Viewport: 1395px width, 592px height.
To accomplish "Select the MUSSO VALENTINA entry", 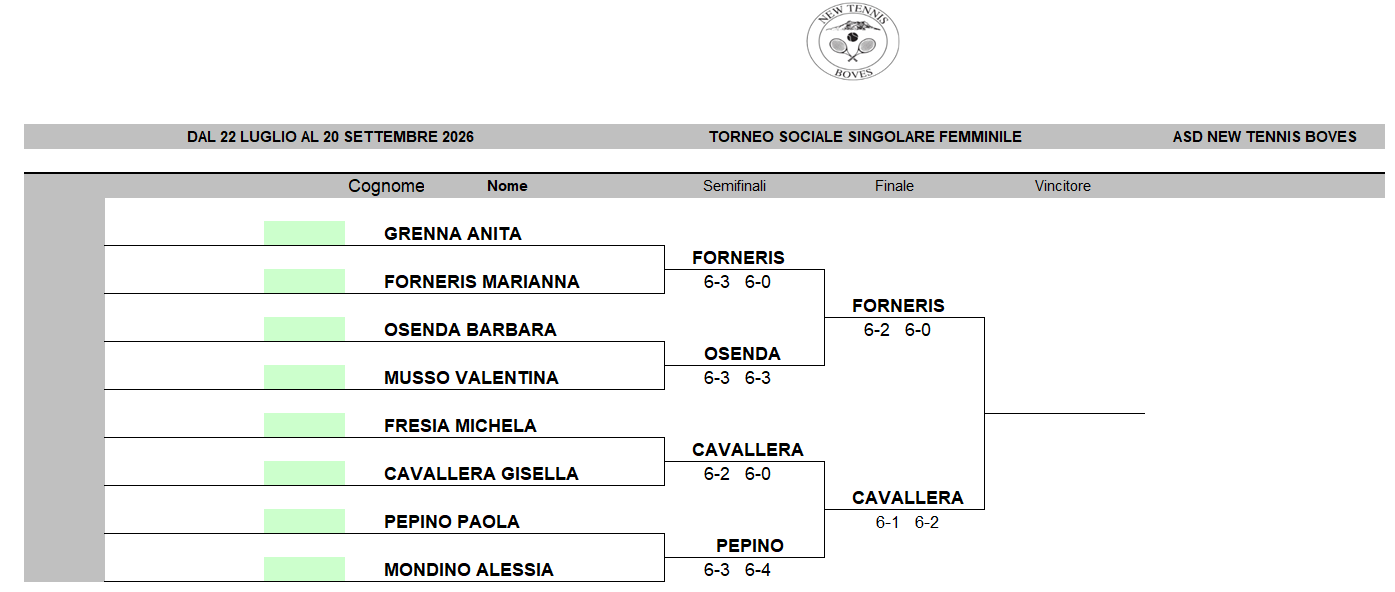I will tap(471, 378).
